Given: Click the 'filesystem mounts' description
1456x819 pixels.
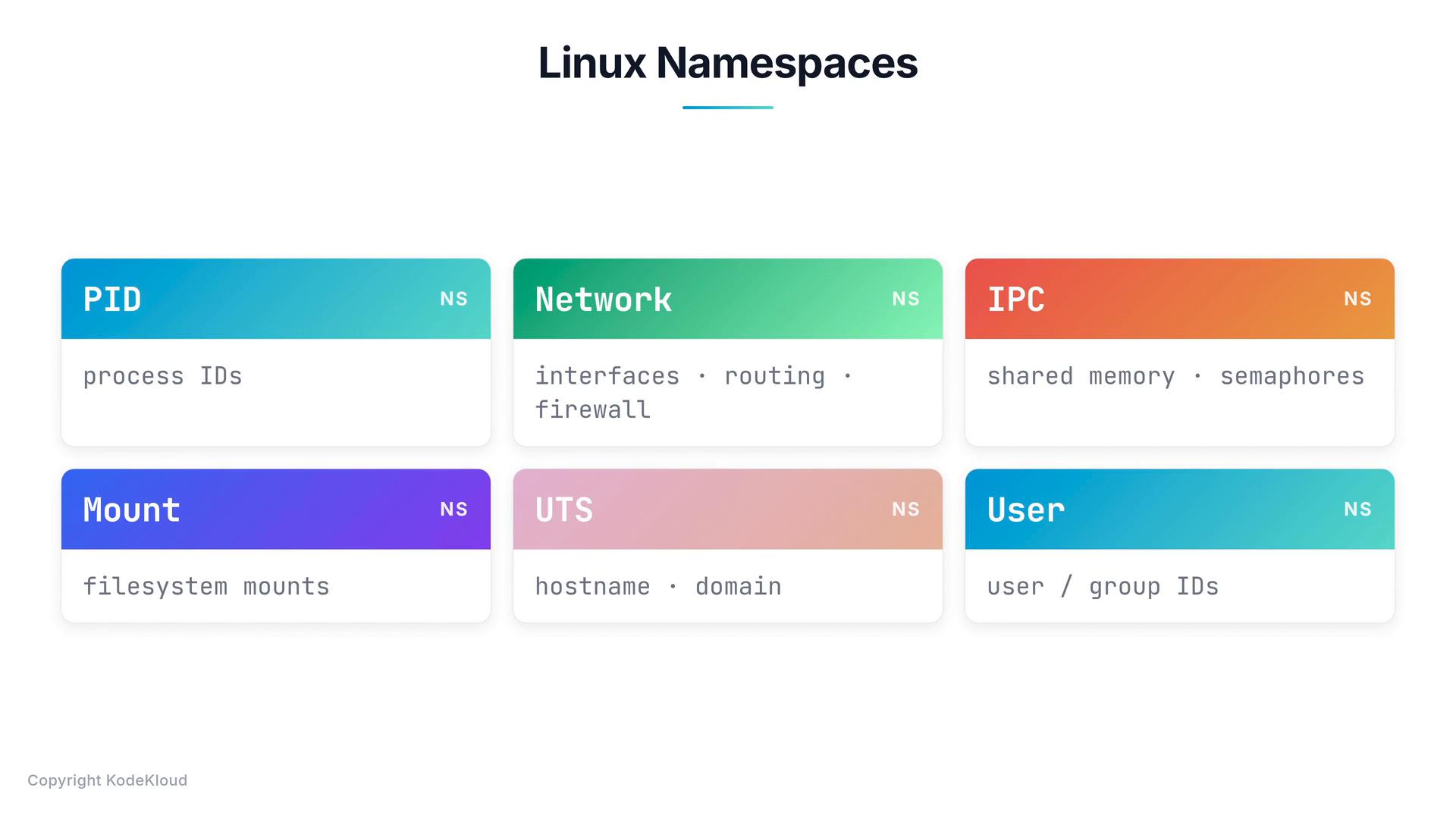Looking at the screenshot, I should (x=206, y=586).
